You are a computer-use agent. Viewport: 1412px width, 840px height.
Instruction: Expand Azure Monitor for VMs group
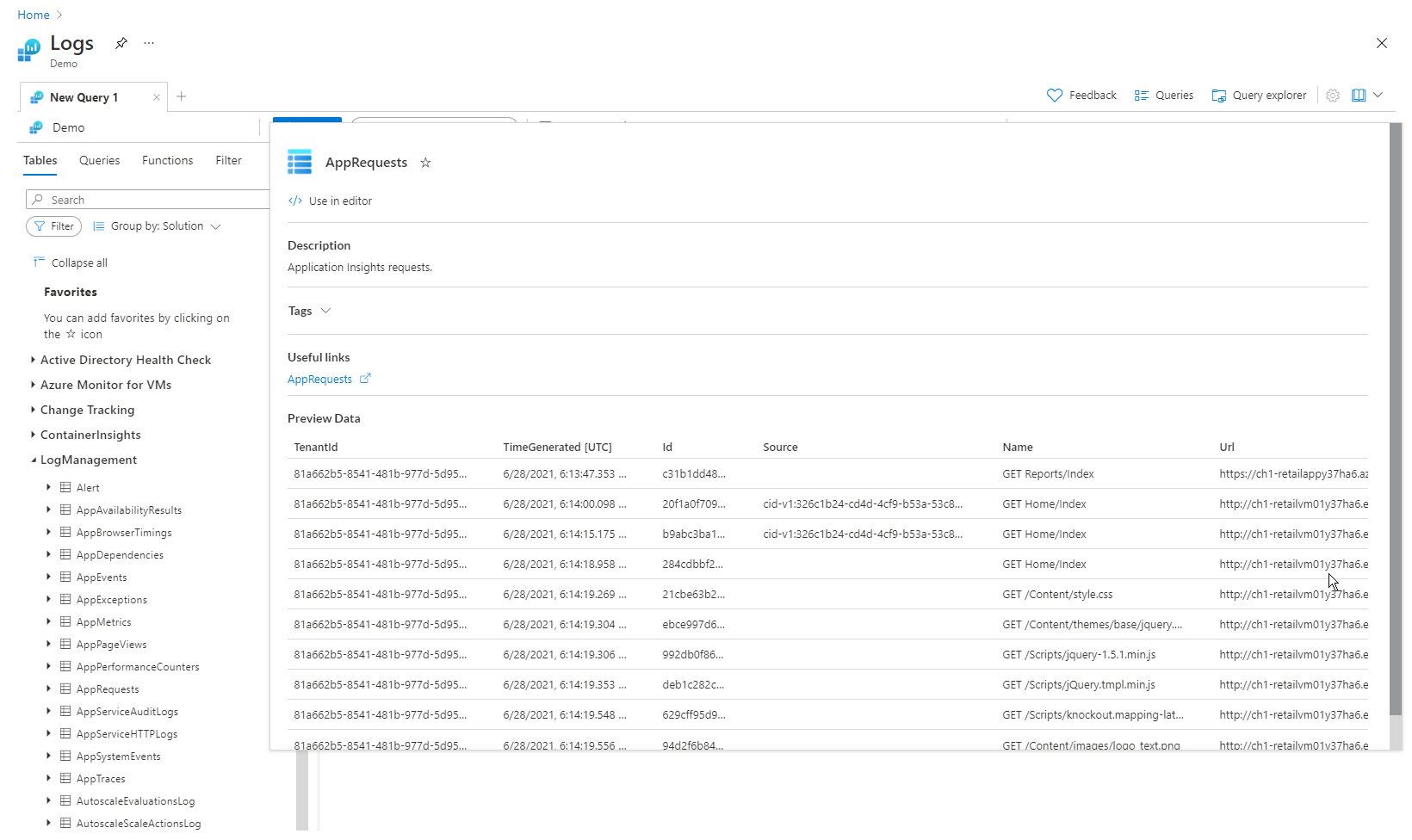click(33, 385)
